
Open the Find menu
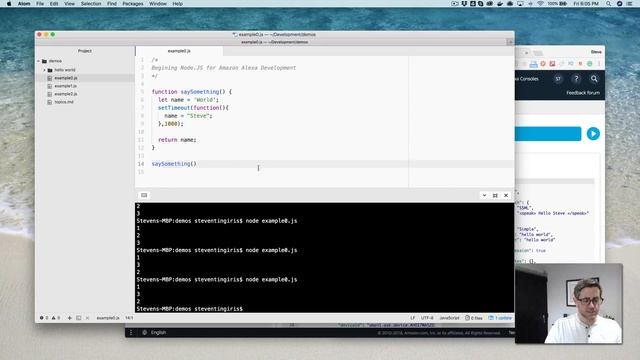tap(112, 4)
